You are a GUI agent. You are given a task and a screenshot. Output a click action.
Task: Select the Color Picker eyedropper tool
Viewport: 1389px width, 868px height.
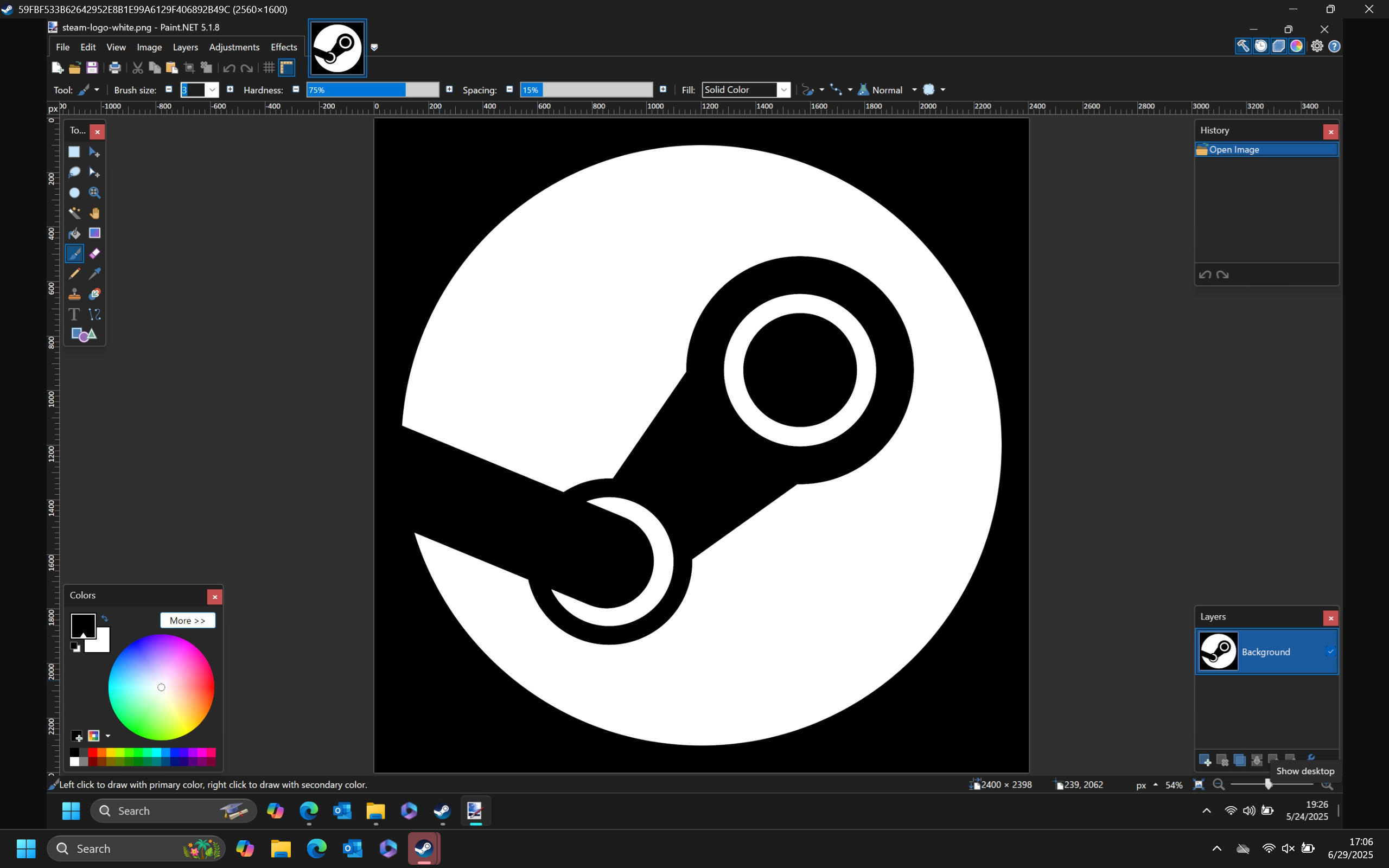click(x=95, y=274)
